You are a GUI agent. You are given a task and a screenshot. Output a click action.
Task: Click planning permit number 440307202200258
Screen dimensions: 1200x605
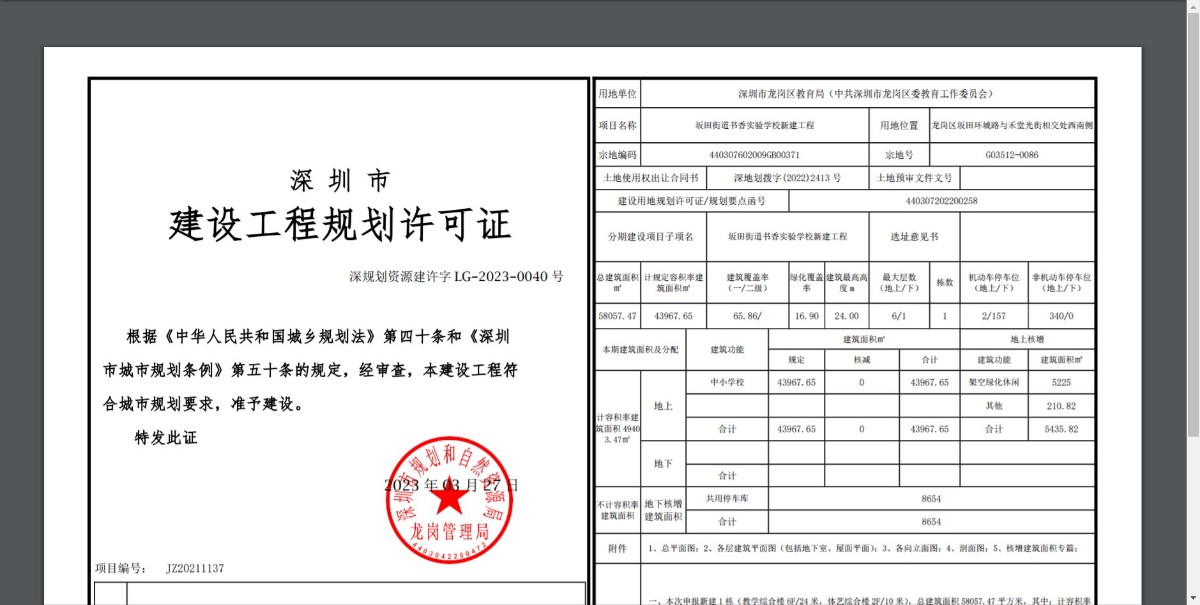(941, 201)
